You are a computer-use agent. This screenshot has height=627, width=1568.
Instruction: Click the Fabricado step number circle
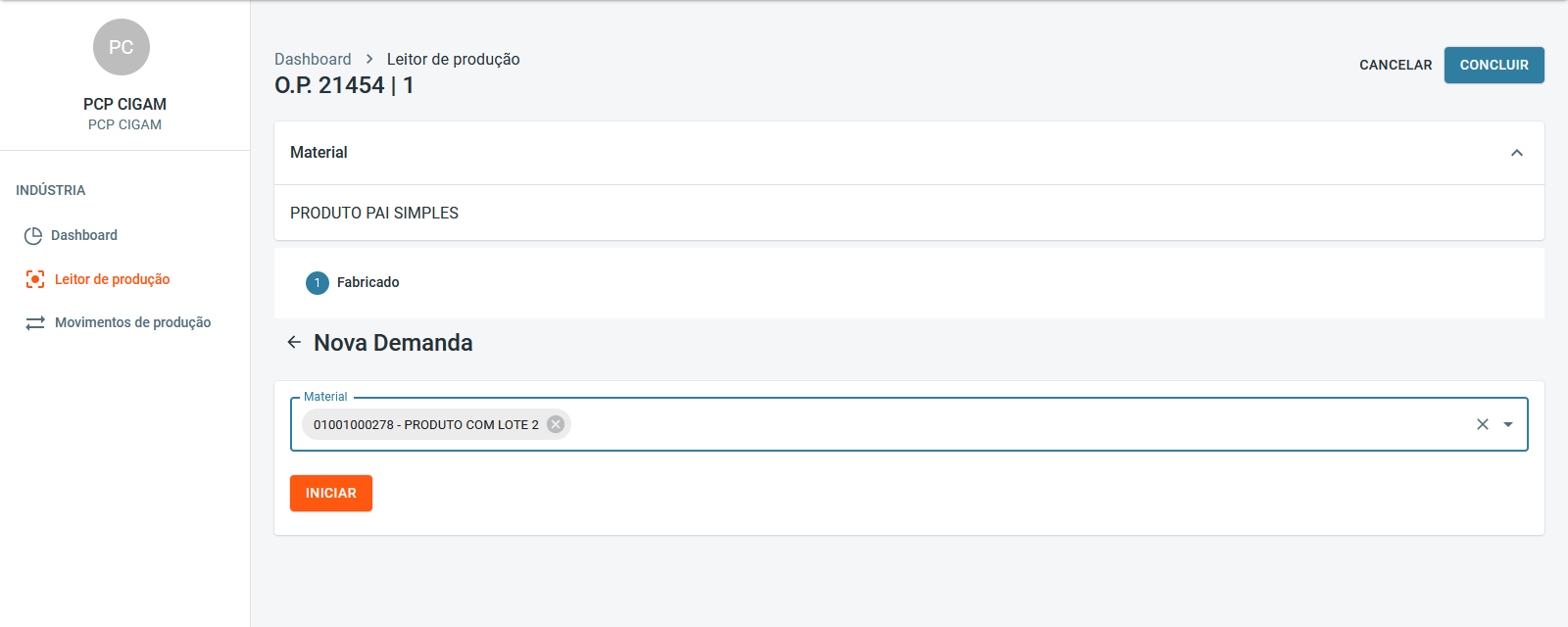click(318, 283)
